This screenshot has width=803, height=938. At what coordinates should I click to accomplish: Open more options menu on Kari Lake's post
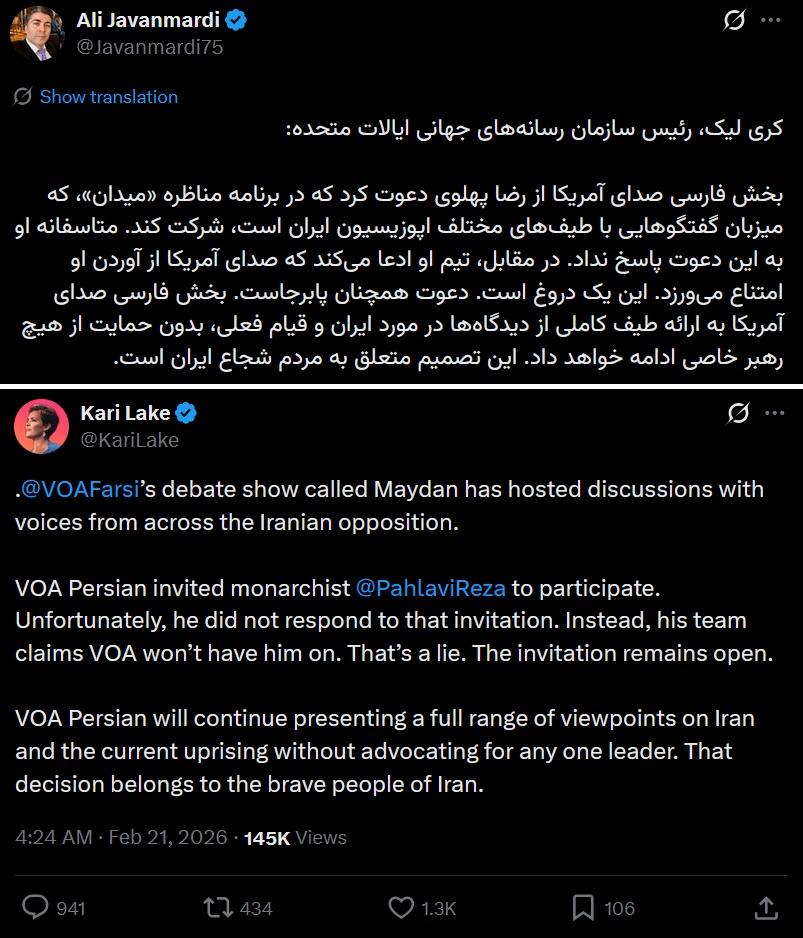pyautogui.click(x=773, y=412)
